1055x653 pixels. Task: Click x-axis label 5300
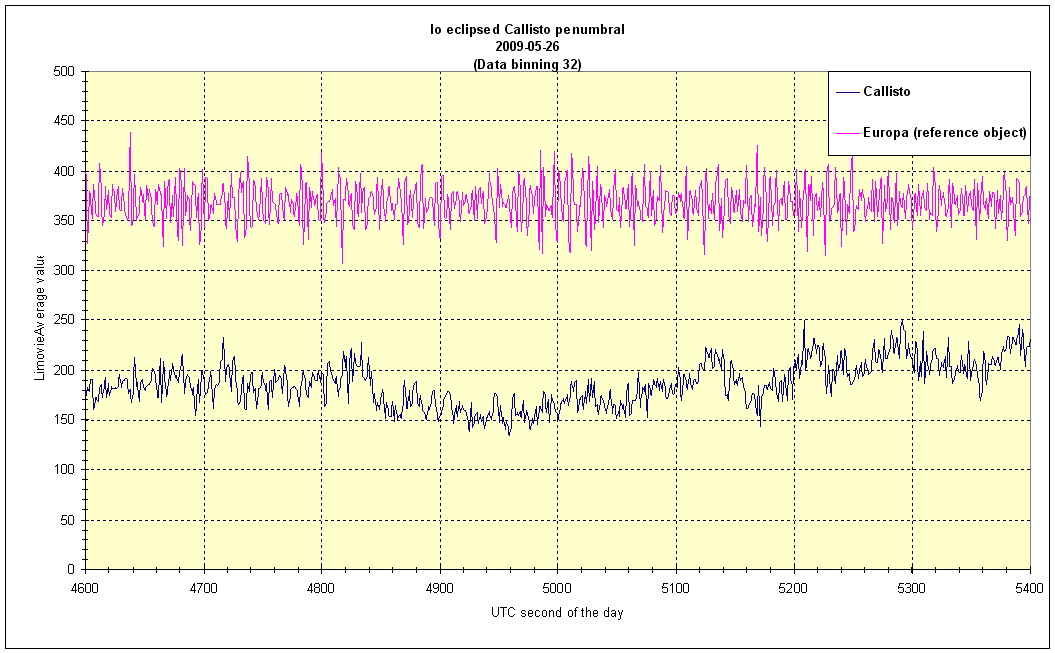coord(912,588)
